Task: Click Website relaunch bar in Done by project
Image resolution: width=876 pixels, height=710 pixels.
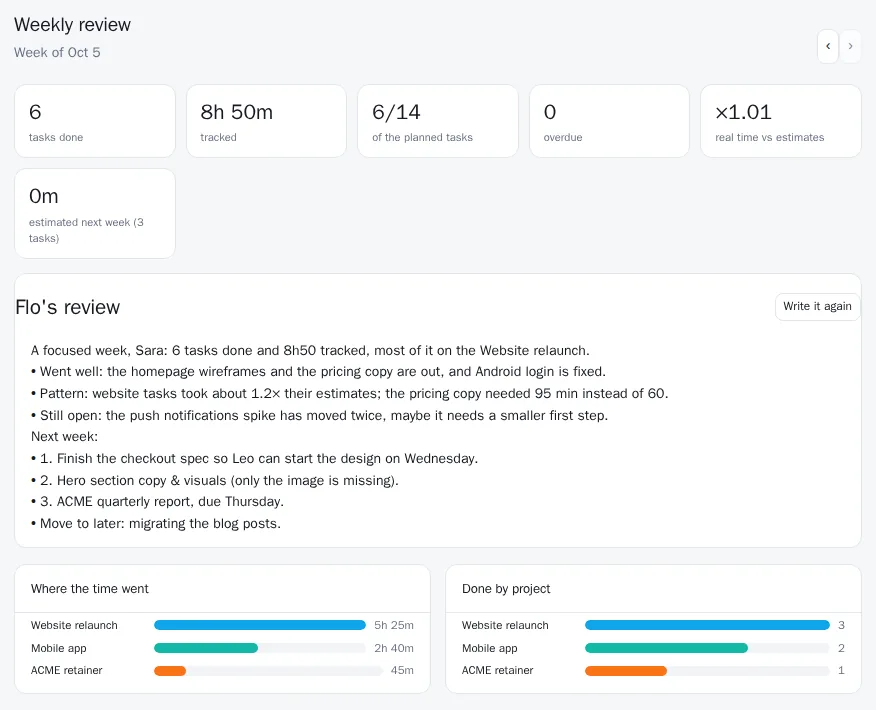Action: 707,625
